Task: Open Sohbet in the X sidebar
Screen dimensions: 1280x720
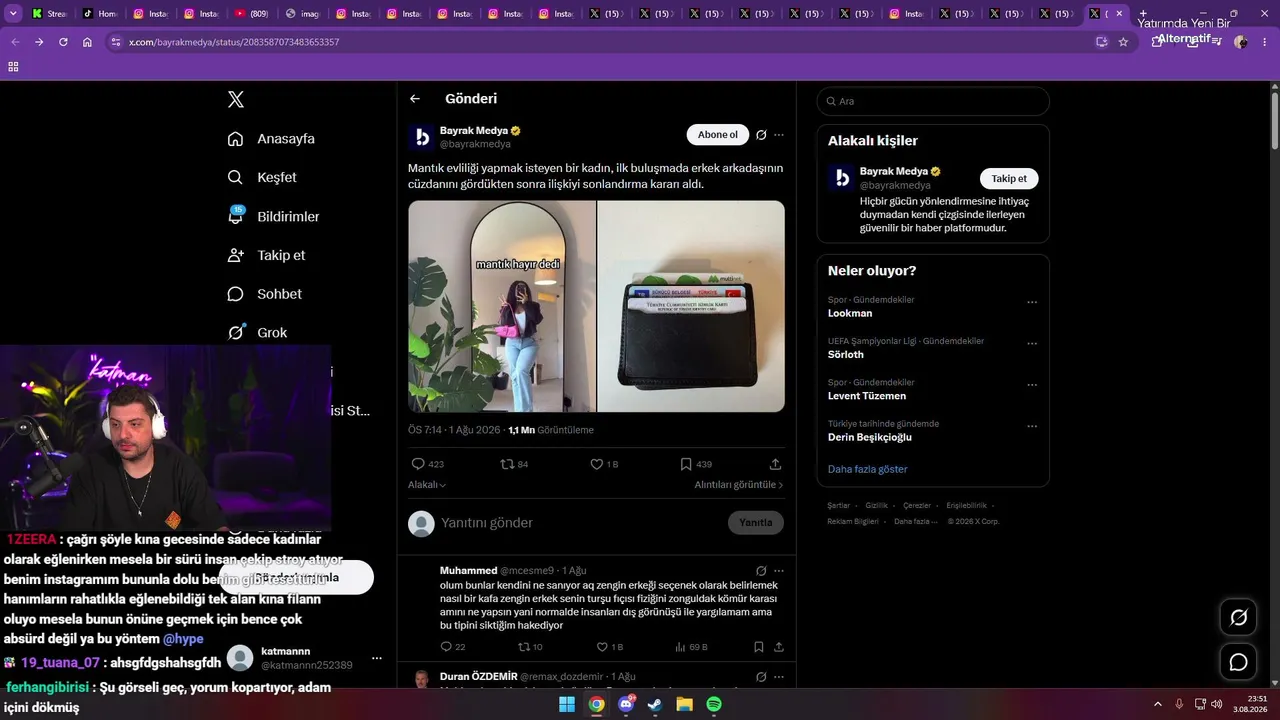Action: click(264, 294)
